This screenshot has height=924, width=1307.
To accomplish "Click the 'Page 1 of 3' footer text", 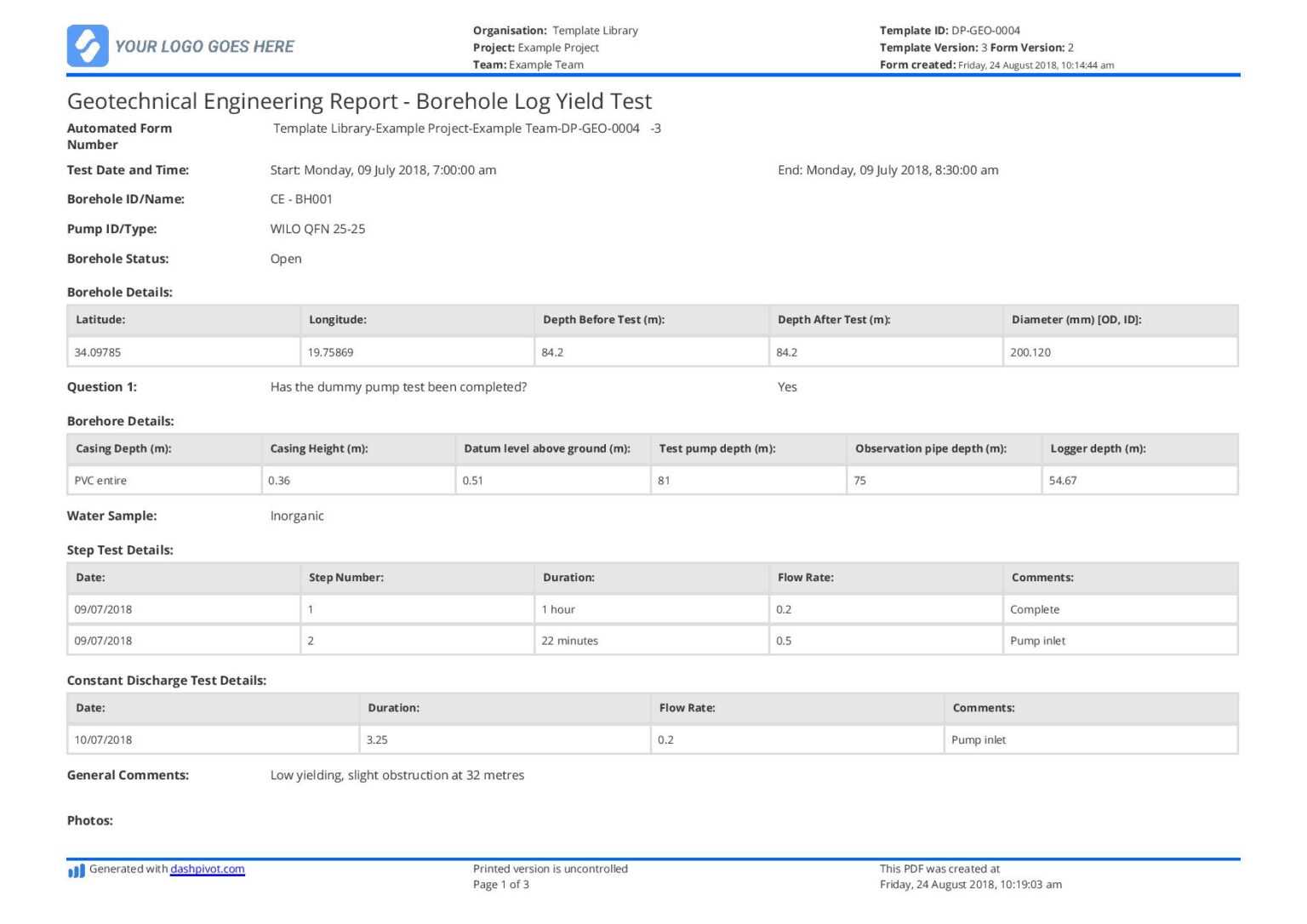I will [x=500, y=884].
